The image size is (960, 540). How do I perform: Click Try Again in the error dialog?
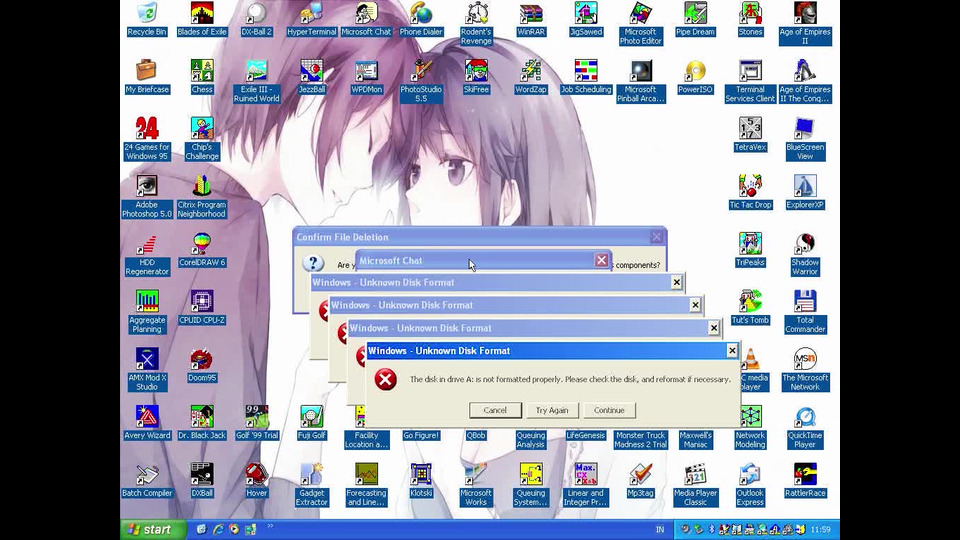(x=552, y=410)
